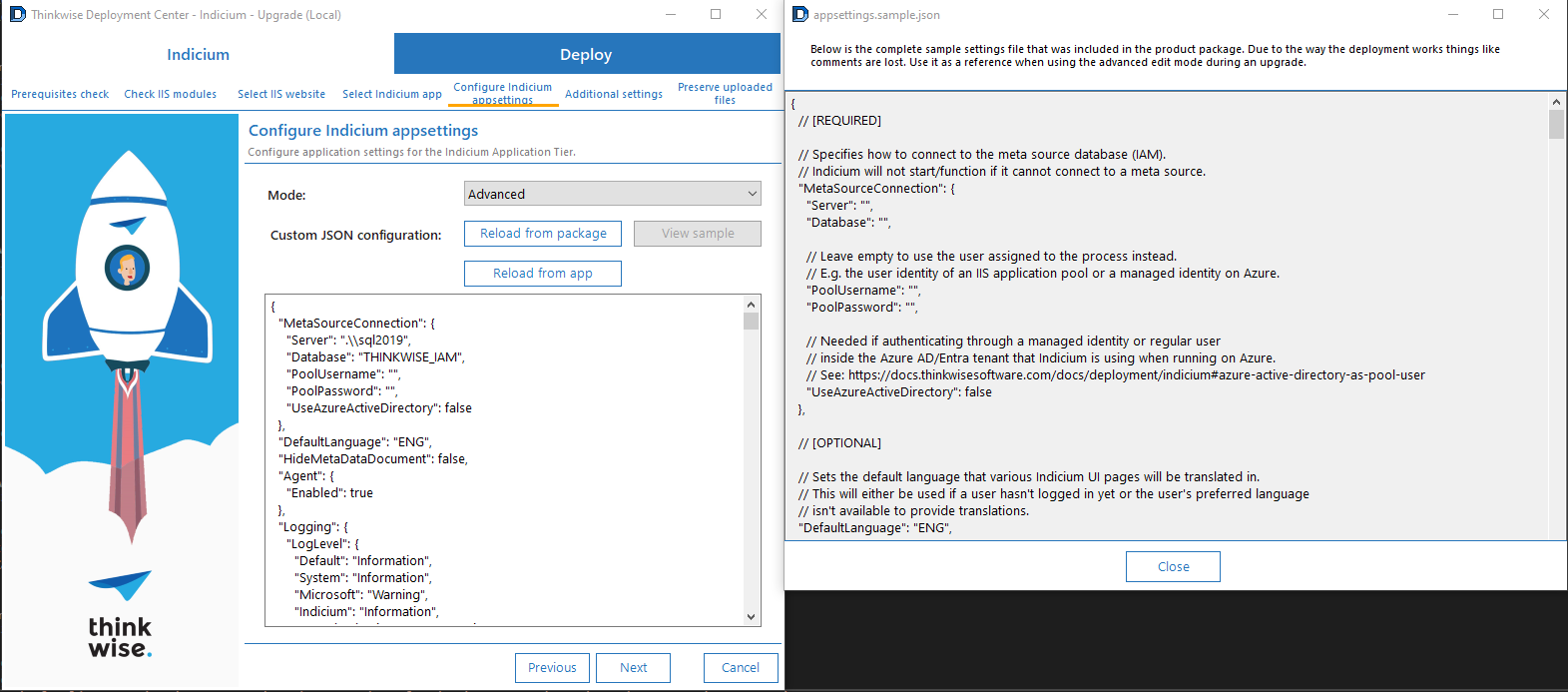Click JSON editor scrollbar up arrow

pyautogui.click(x=752, y=304)
